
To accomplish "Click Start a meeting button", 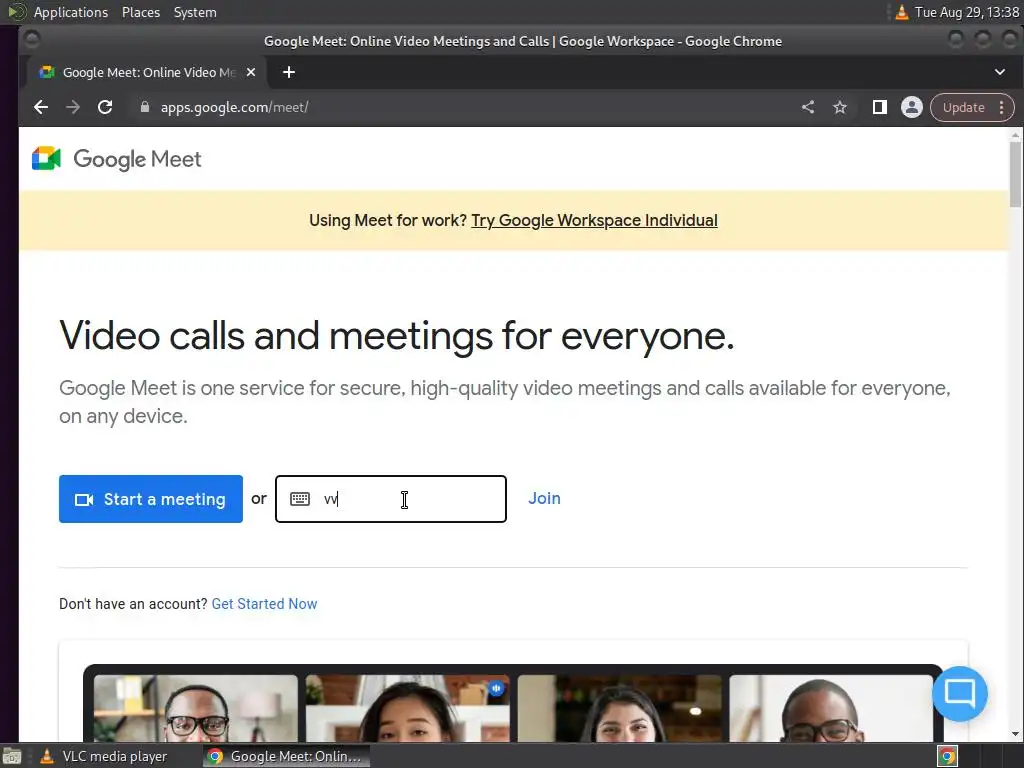I will [151, 499].
